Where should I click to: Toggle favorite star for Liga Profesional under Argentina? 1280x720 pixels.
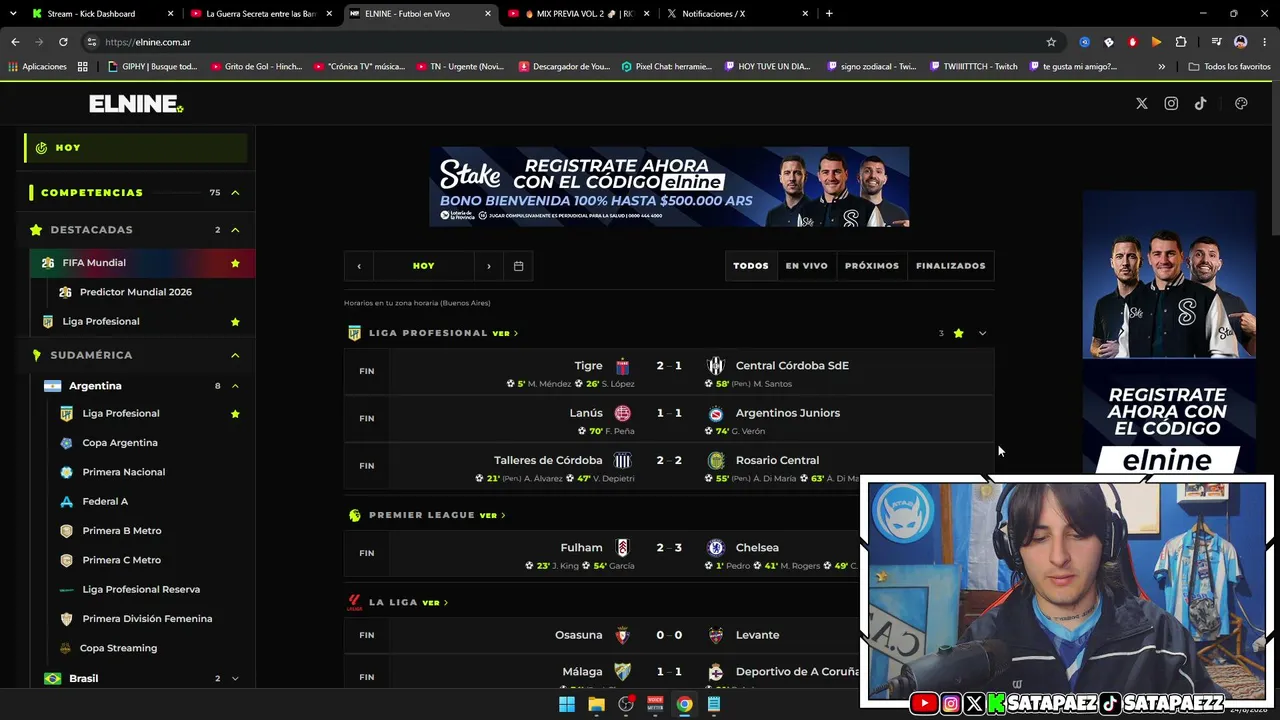(235, 414)
